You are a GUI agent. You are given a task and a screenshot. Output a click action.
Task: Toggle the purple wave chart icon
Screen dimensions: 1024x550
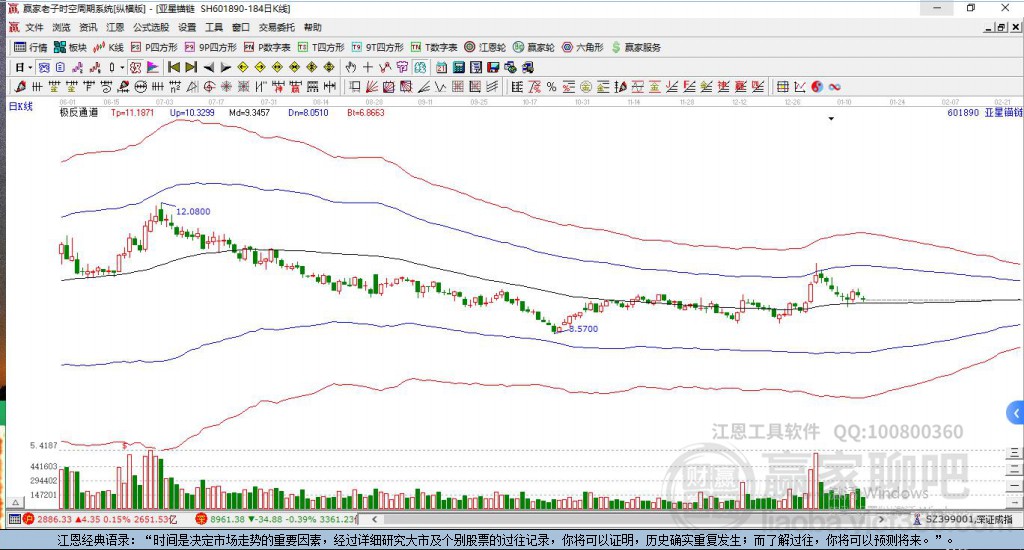[x=78, y=67]
